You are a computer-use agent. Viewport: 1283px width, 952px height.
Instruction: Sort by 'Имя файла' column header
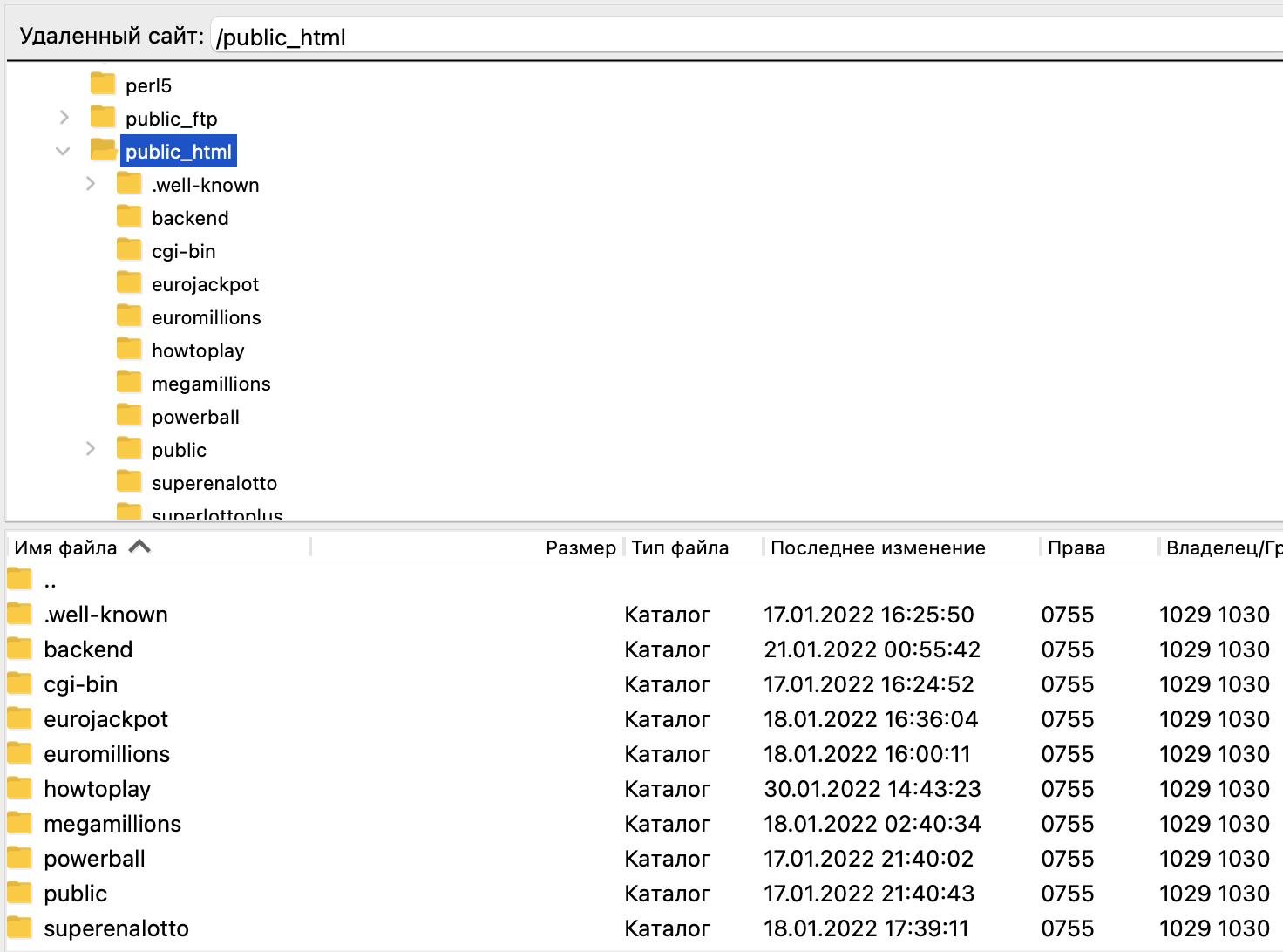click(x=66, y=547)
